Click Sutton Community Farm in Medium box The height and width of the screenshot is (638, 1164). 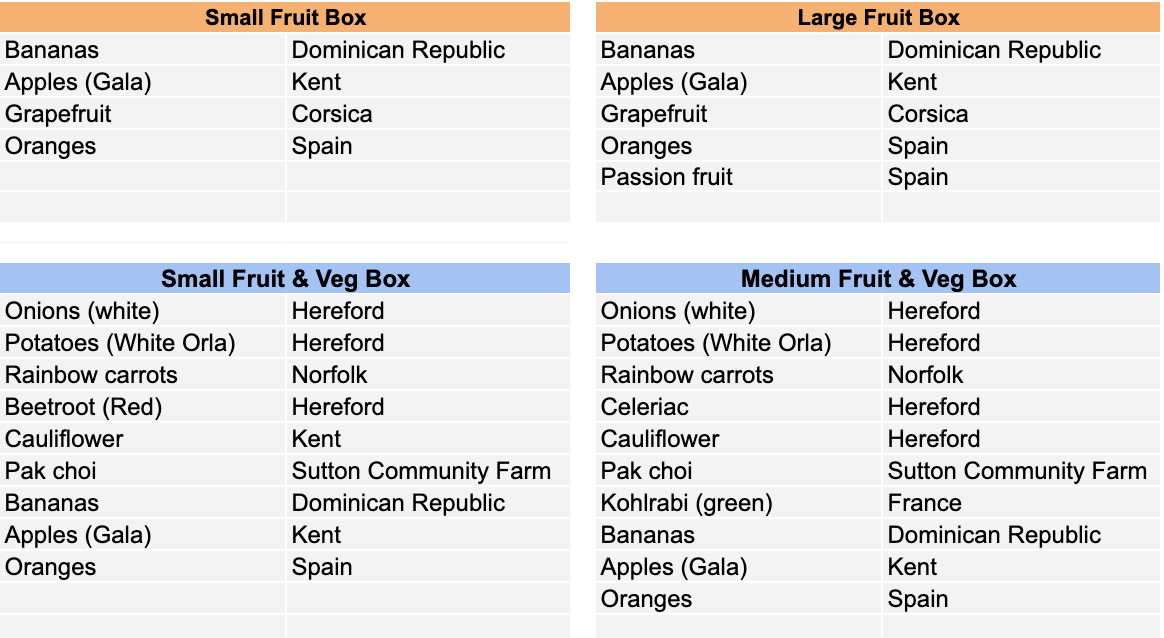click(1021, 471)
